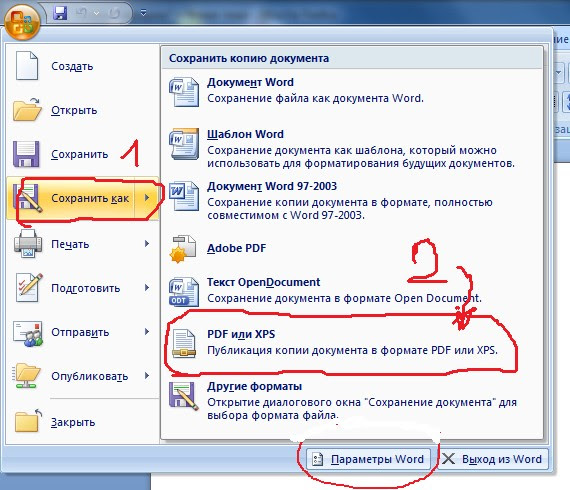Expand the Печать submenu arrow

[147, 244]
